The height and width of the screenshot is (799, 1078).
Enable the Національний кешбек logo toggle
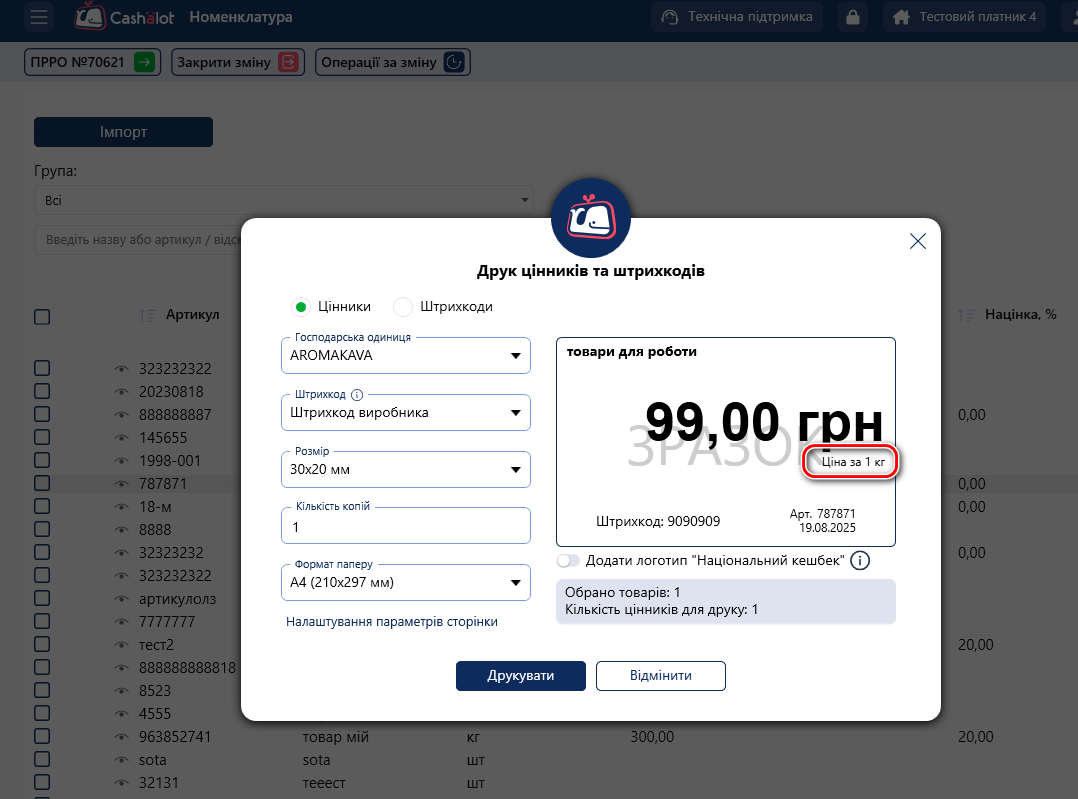[568, 561]
